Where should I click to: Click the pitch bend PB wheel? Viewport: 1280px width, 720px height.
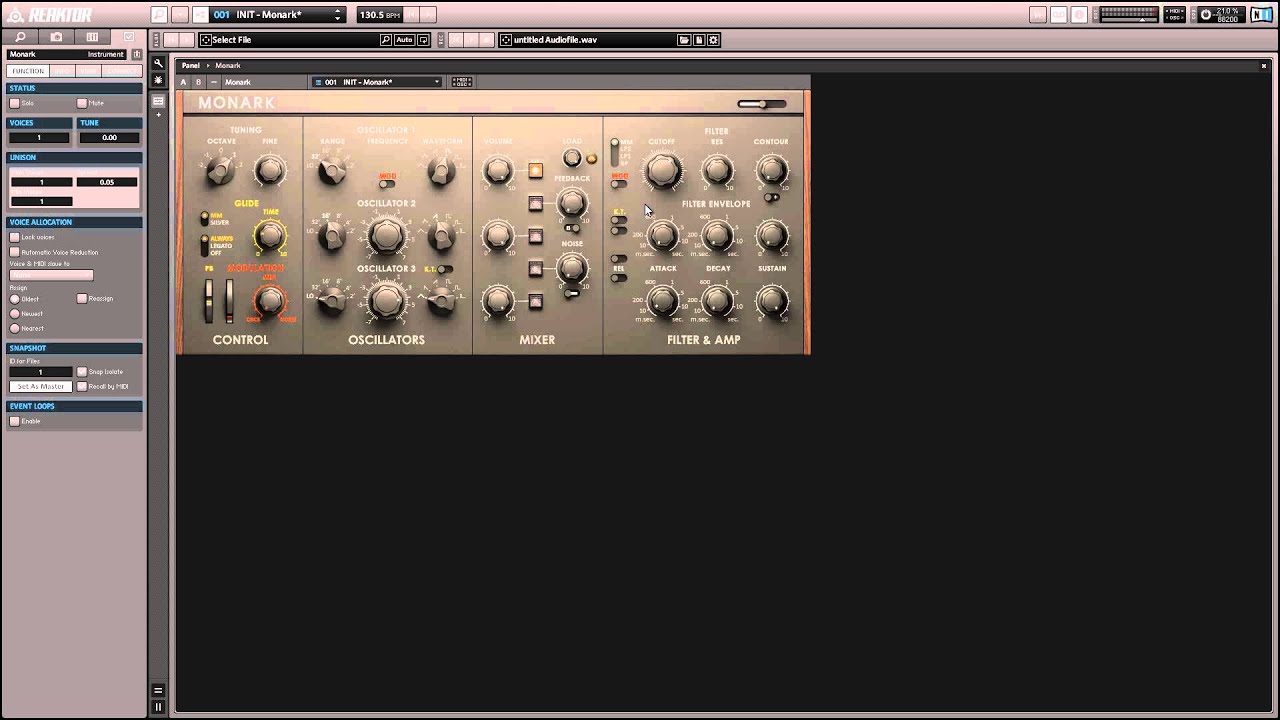pos(209,300)
